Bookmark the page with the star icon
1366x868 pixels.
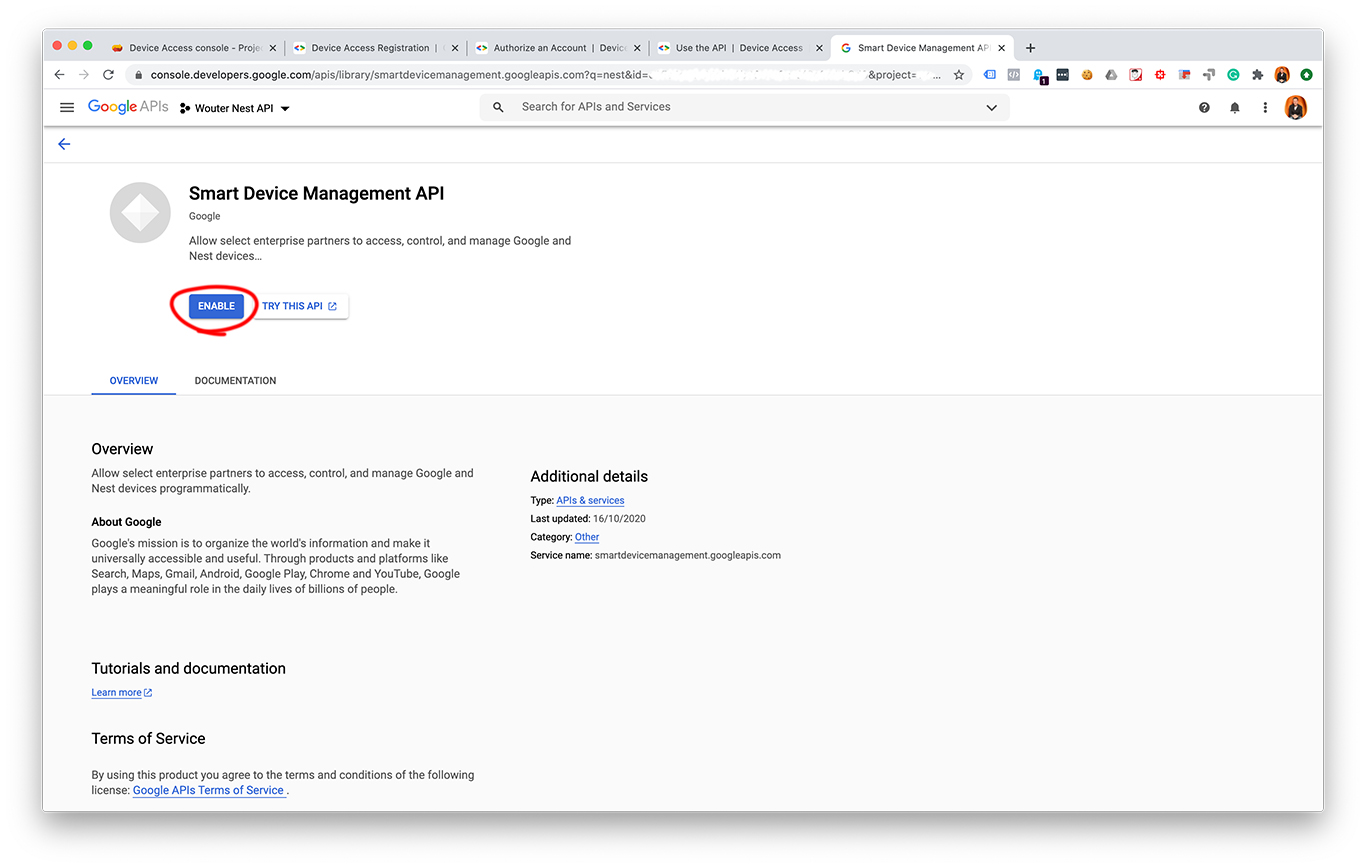coord(959,75)
